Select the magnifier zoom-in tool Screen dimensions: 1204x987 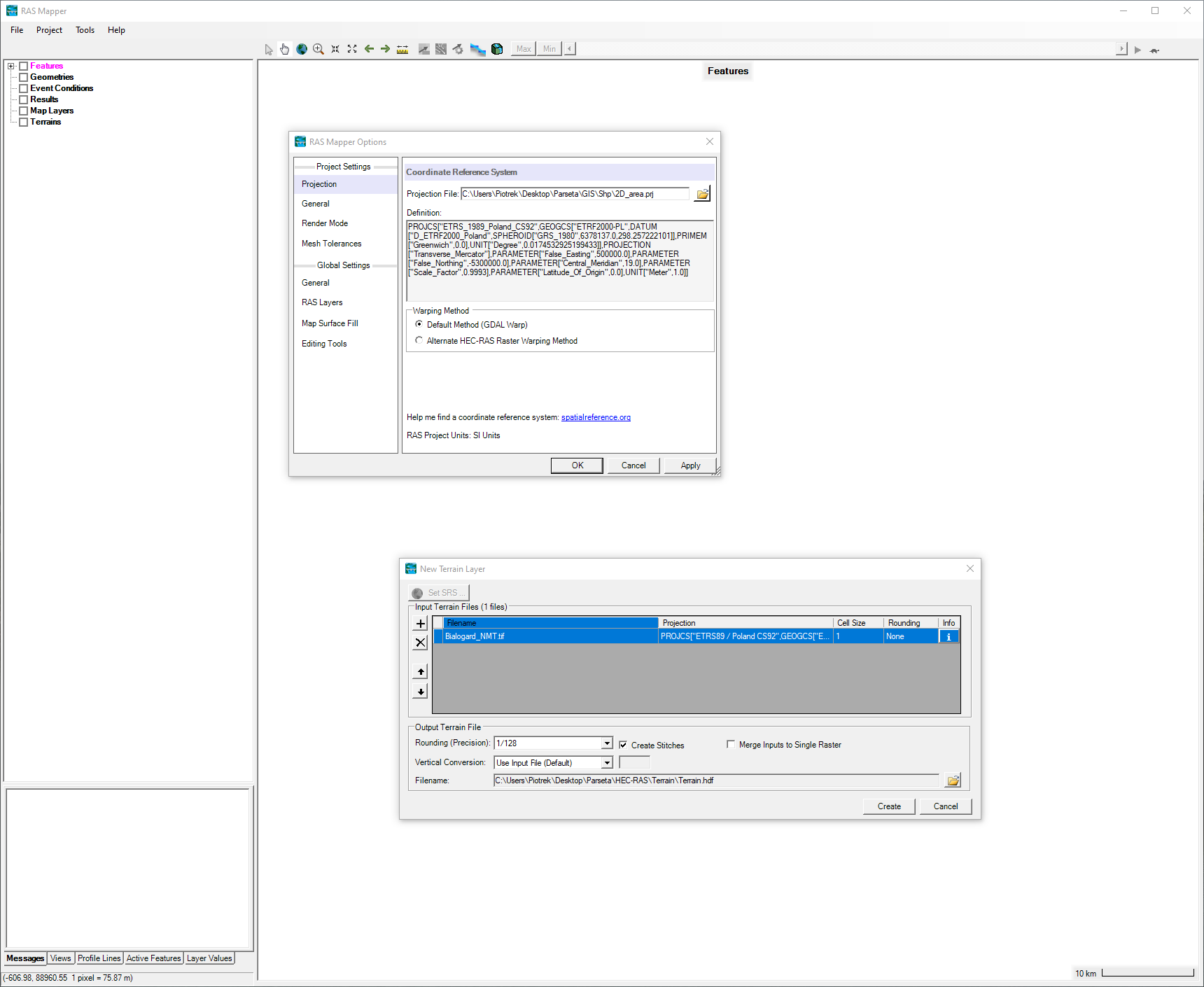[318, 49]
